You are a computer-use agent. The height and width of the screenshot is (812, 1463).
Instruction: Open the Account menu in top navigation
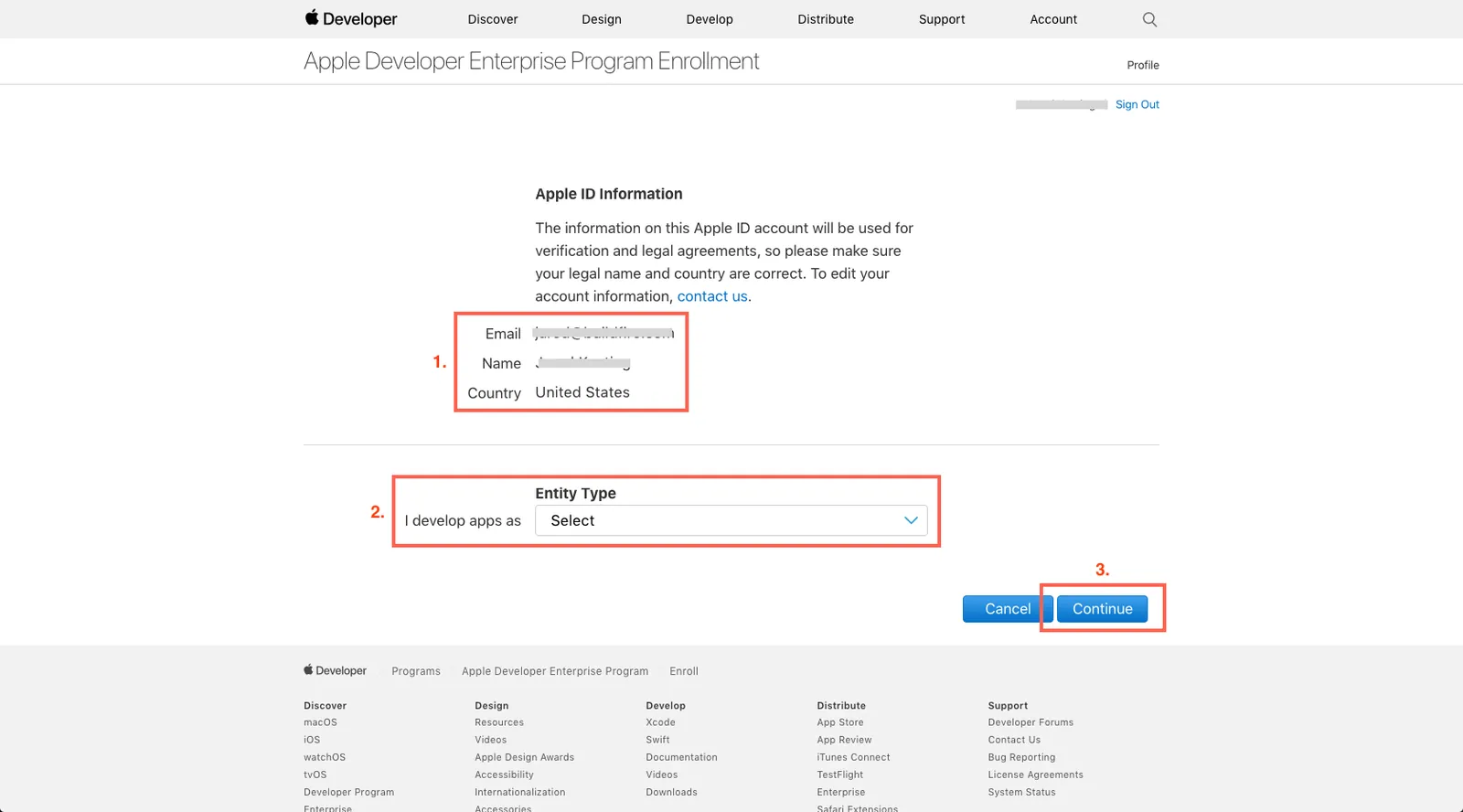(1053, 19)
